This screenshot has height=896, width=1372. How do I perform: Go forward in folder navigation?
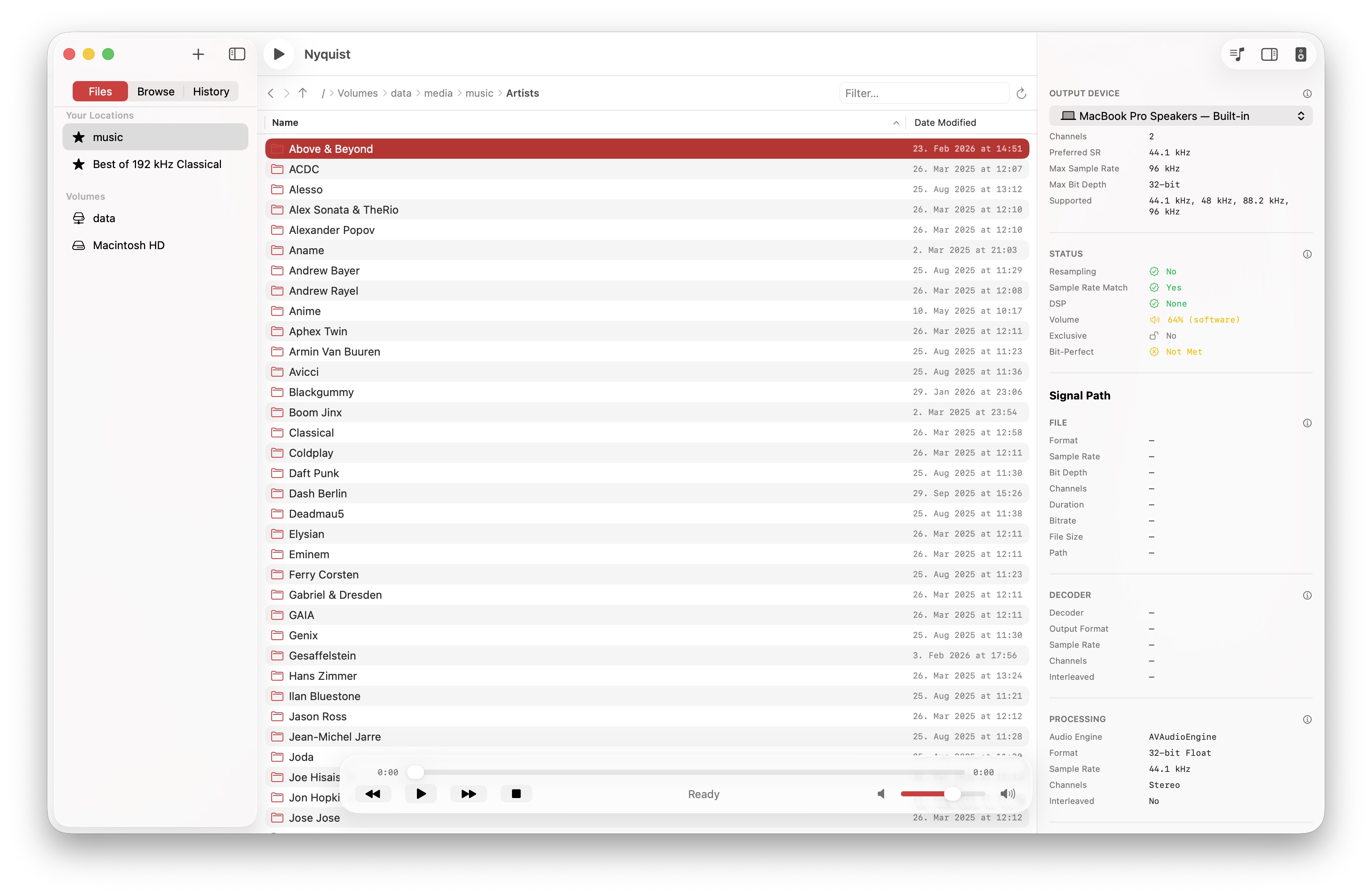click(x=286, y=93)
